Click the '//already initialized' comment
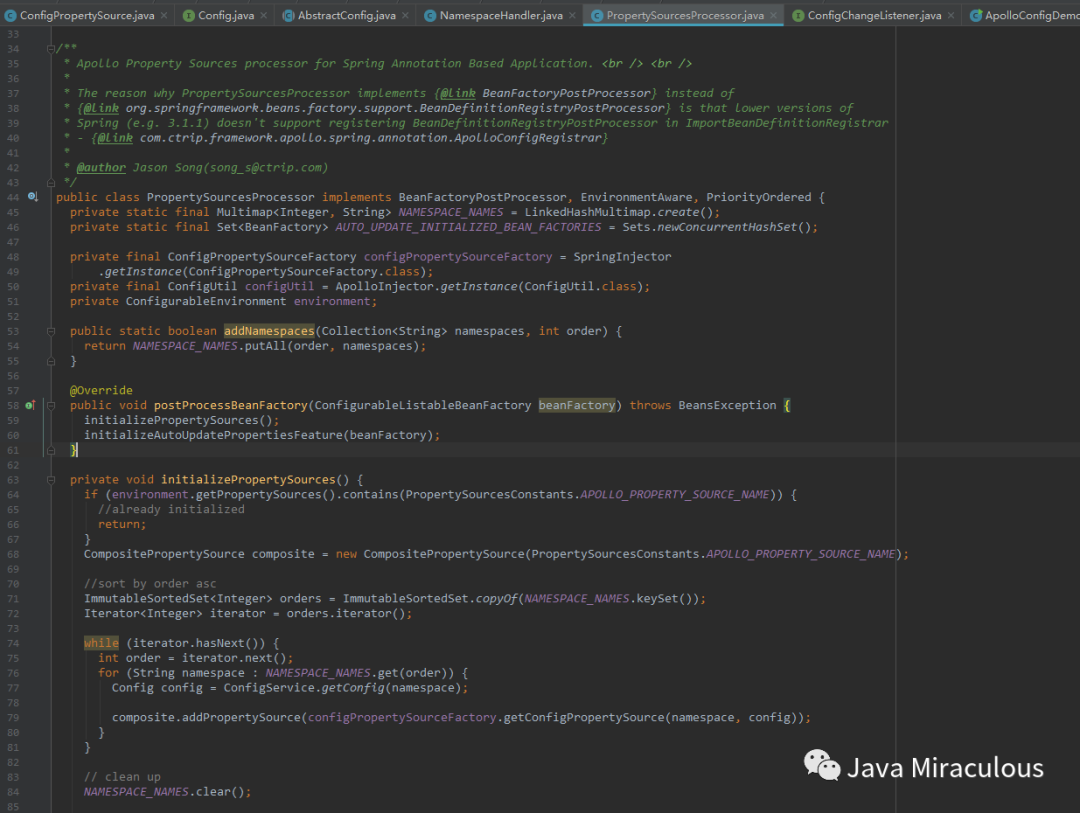This screenshot has height=813, width=1080. tap(171, 509)
